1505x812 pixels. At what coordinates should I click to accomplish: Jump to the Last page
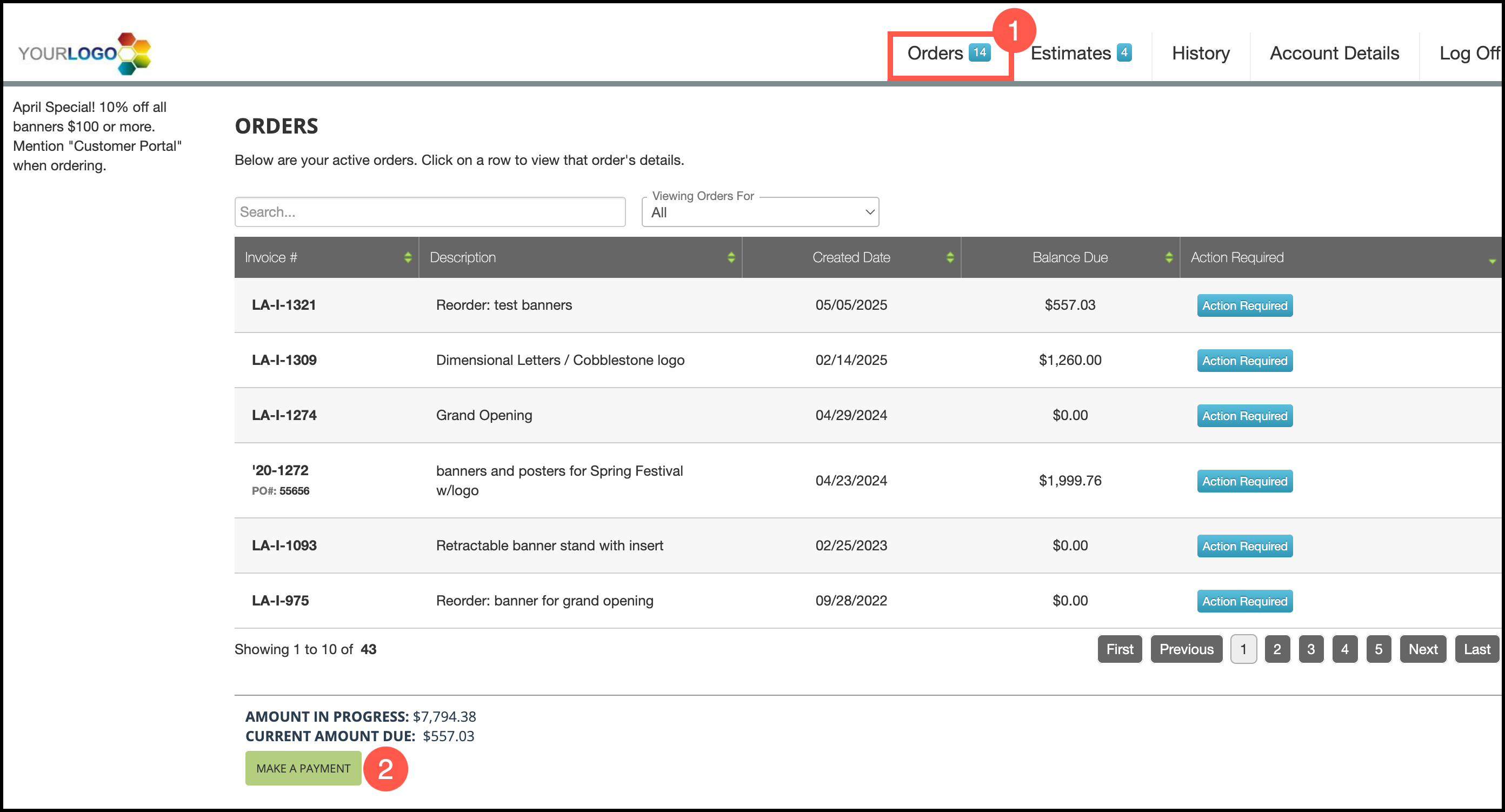pos(1476,649)
